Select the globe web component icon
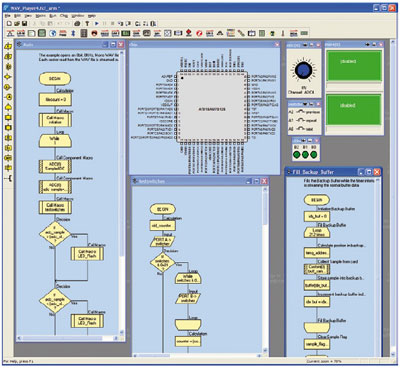This screenshot has width=400, height=368. (52, 33)
